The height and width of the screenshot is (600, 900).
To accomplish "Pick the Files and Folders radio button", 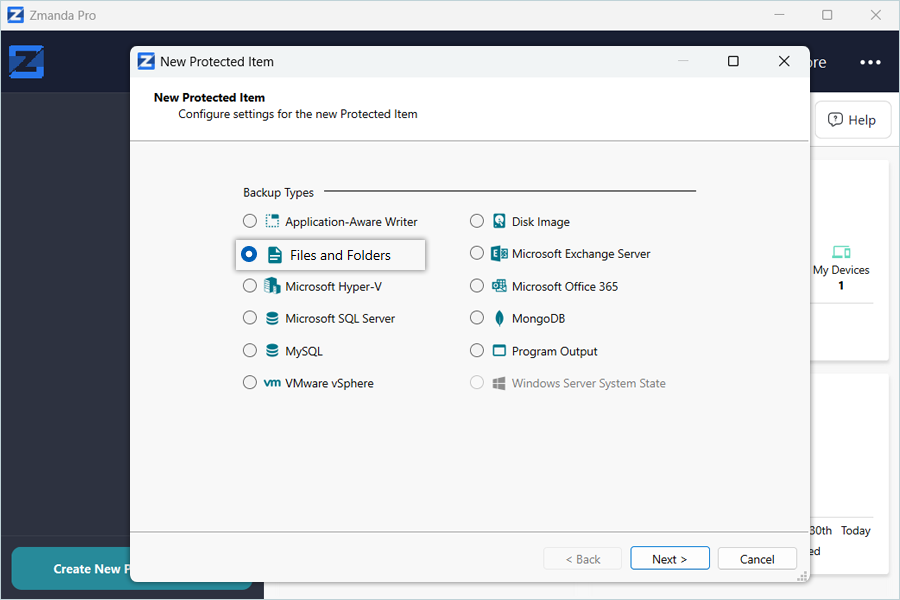I will pos(249,255).
